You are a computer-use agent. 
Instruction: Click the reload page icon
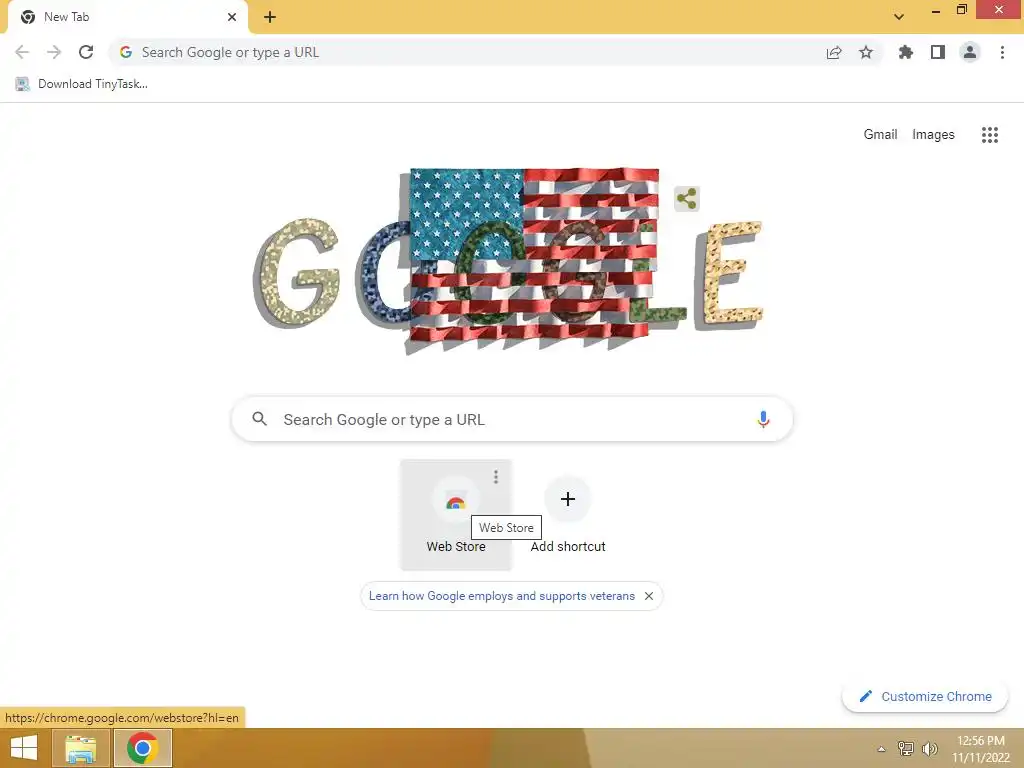pos(86,52)
